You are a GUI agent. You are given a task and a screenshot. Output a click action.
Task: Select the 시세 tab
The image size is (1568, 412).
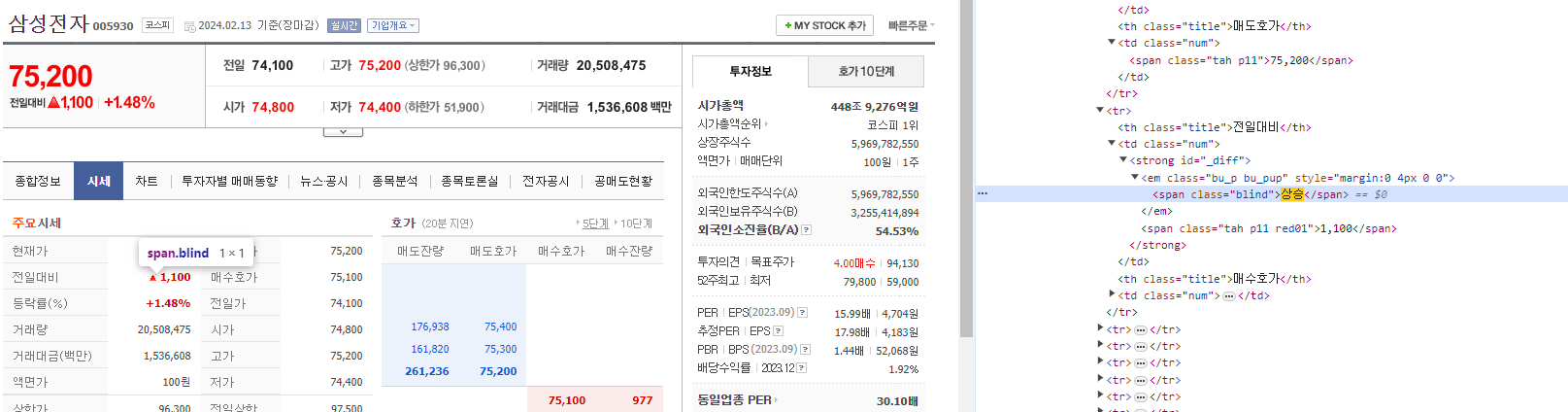click(98, 181)
